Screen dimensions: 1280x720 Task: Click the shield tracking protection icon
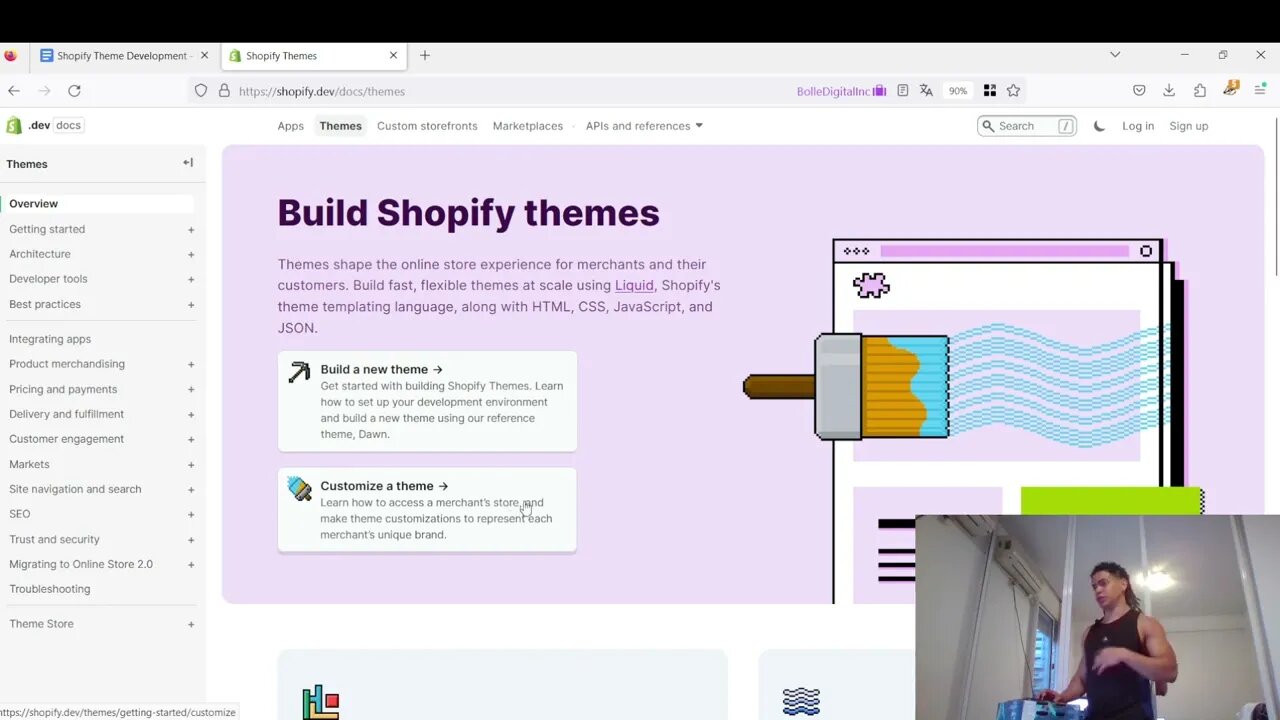coord(201,90)
